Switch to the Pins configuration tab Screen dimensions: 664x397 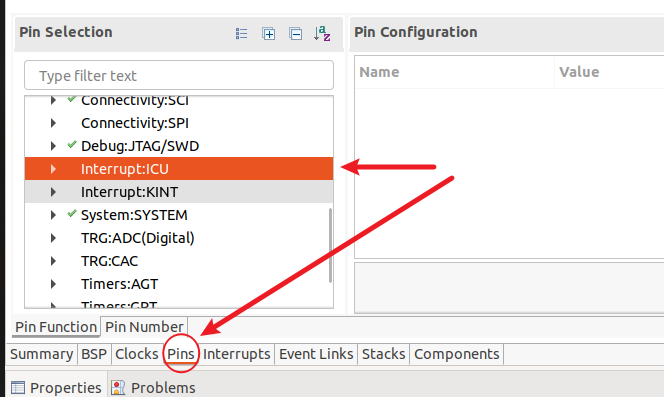pos(181,354)
